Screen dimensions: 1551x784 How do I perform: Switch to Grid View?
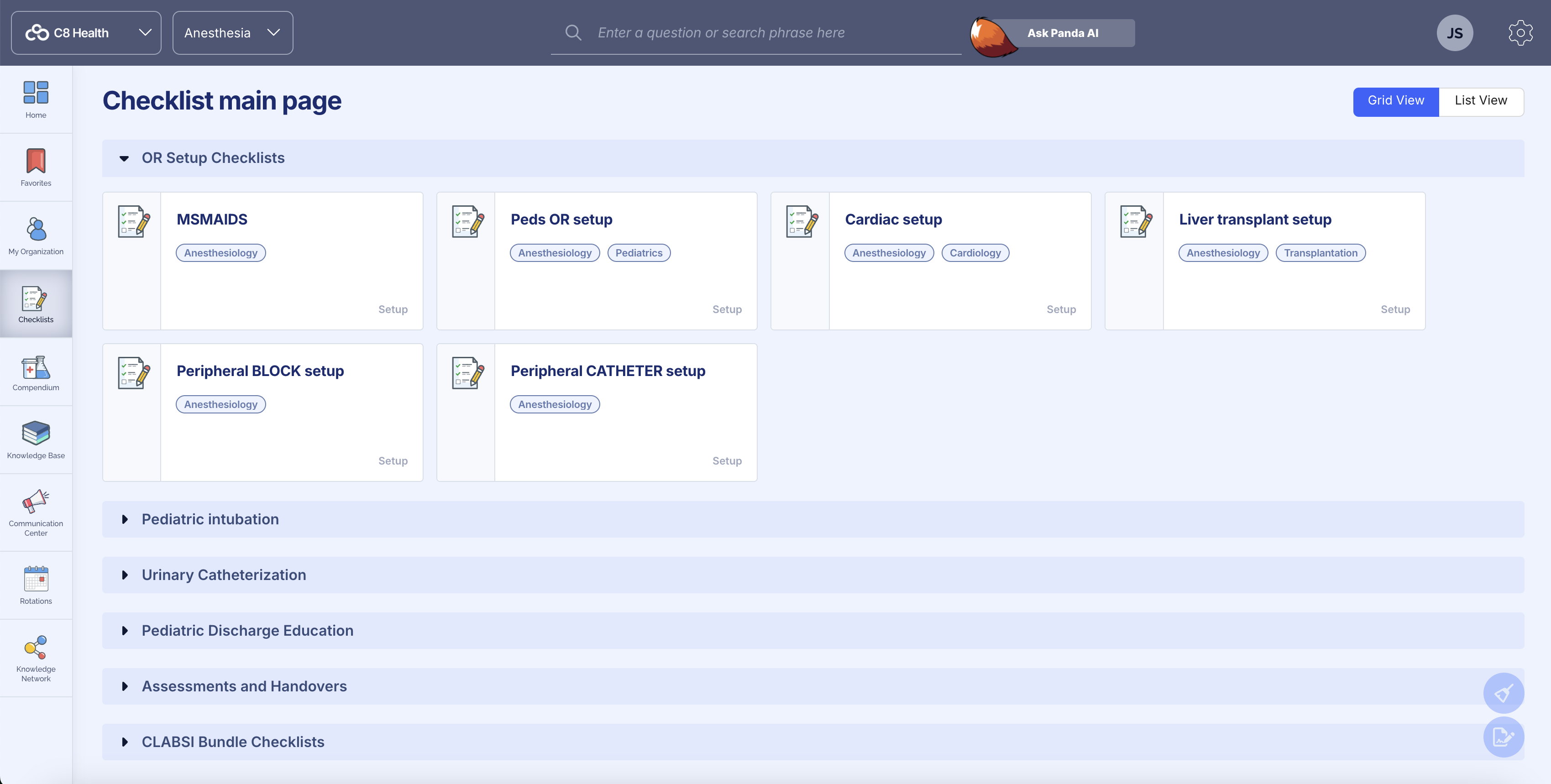(x=1396, y=101)
